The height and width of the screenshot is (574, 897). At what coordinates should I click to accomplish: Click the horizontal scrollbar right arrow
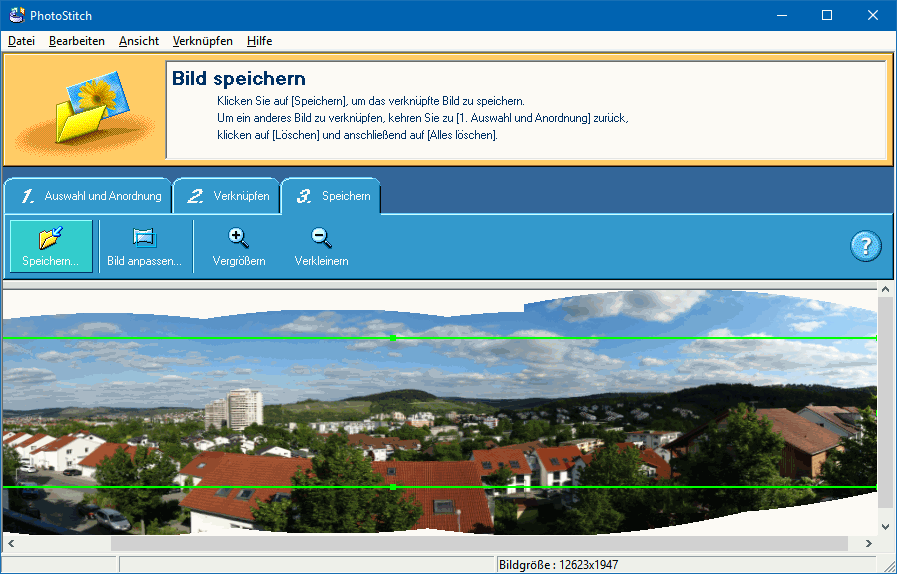[867, 543]
